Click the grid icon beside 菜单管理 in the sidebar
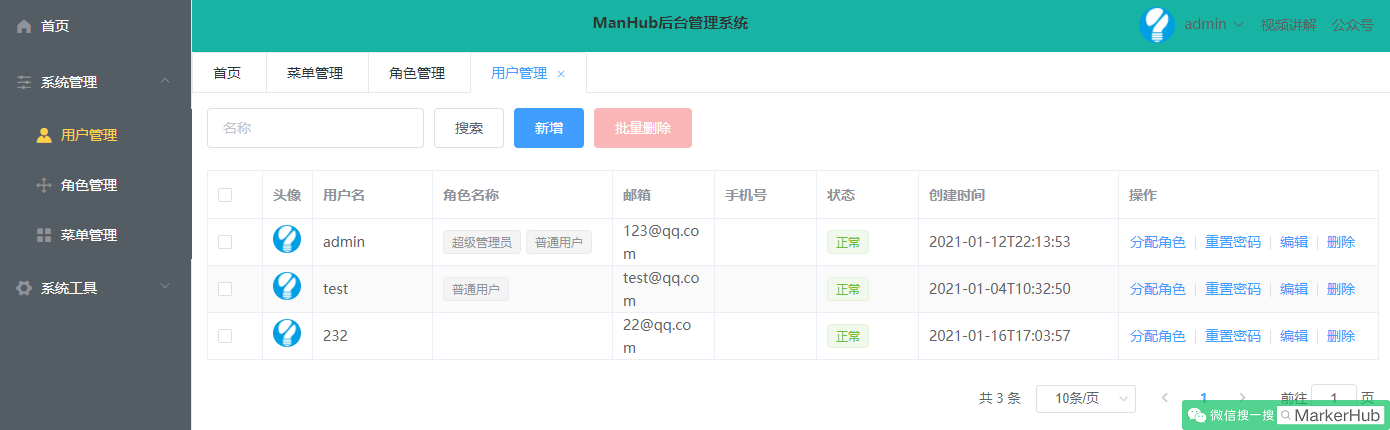Screen dimensions: 1390x430 (44, 235)
